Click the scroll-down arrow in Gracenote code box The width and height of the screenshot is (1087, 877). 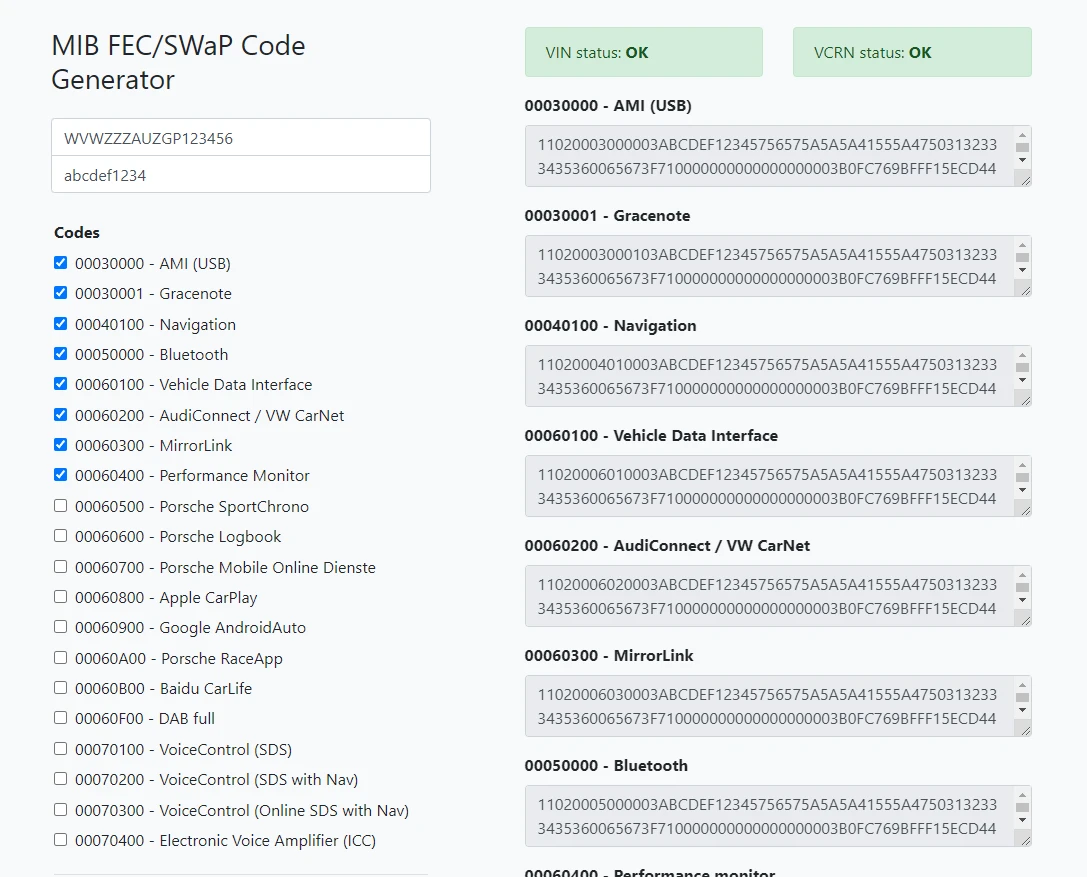pyautogui.click(x=1021, y=269)
